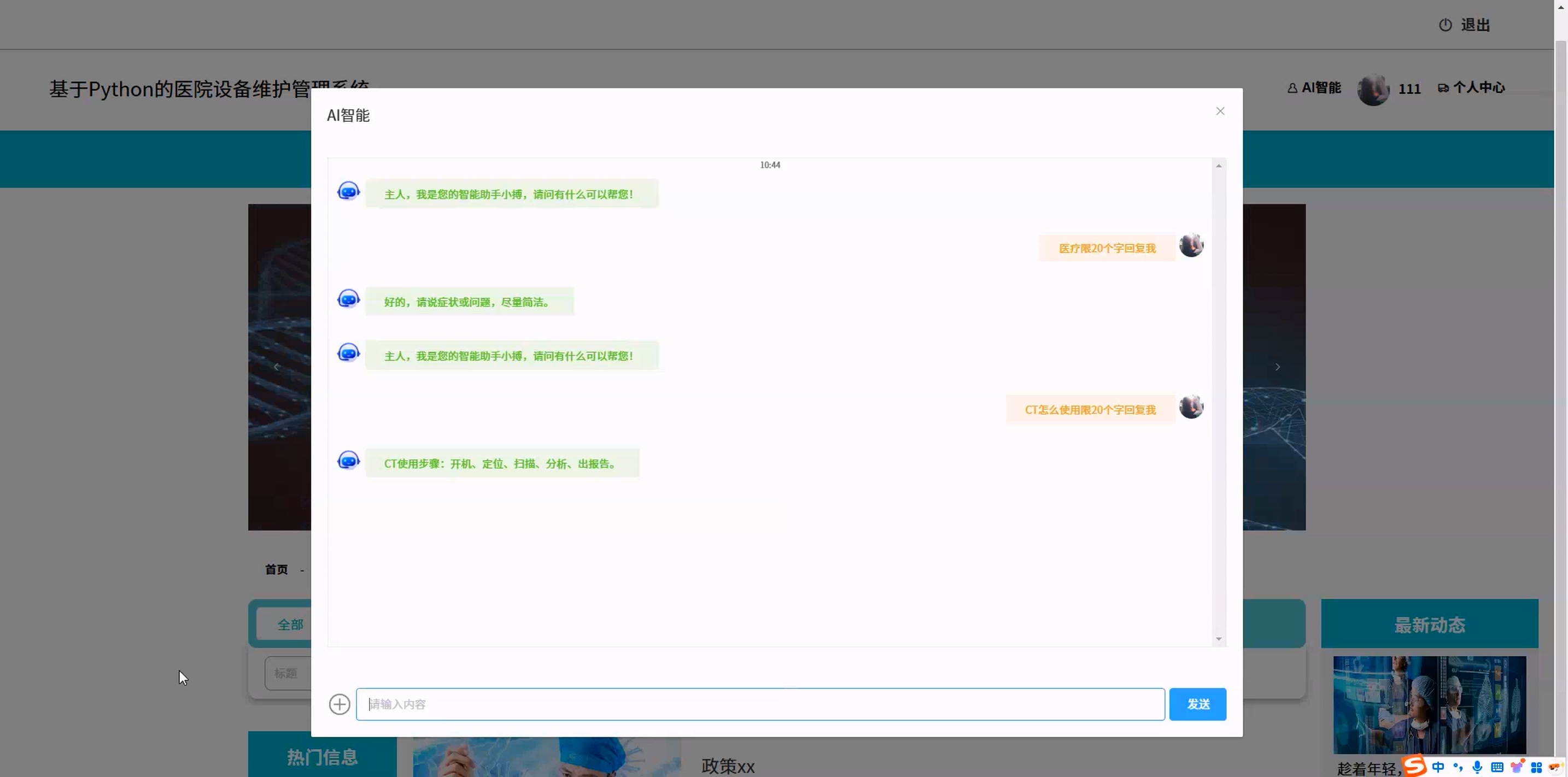Open the Sogou toolbox grid icon

(1536, 767)
